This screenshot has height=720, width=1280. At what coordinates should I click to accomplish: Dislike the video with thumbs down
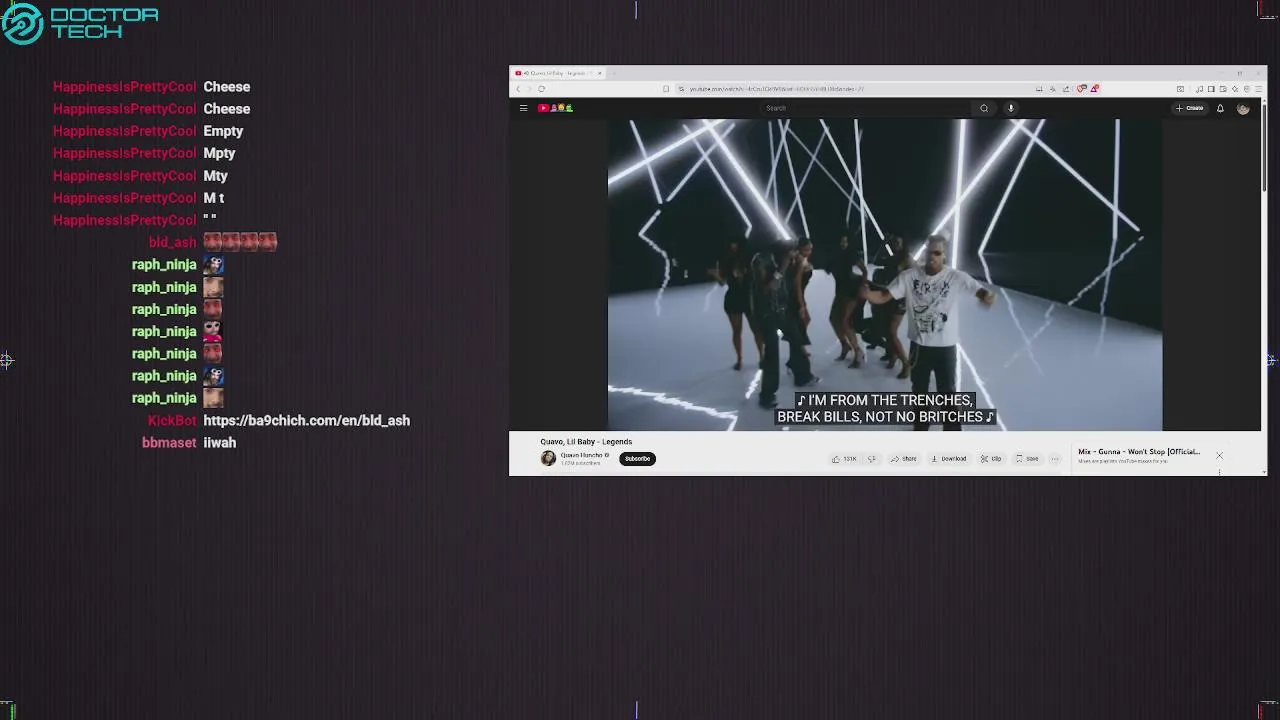click(x=872, y=459)
